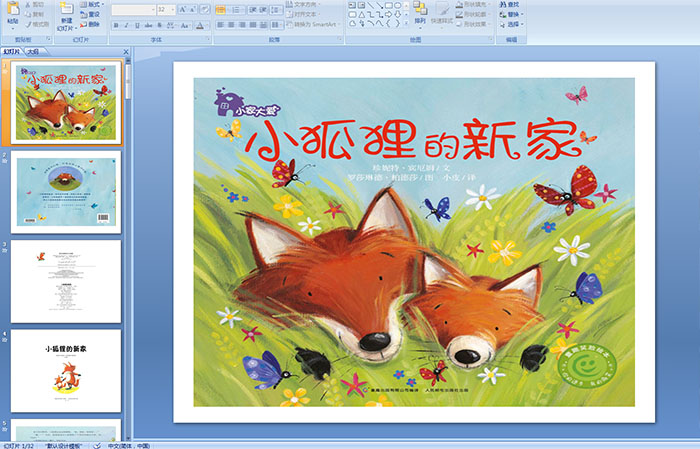This screenshot has width=700, height=449.
Task: Click the Increase Indent icon
Action: pos(263,10)
